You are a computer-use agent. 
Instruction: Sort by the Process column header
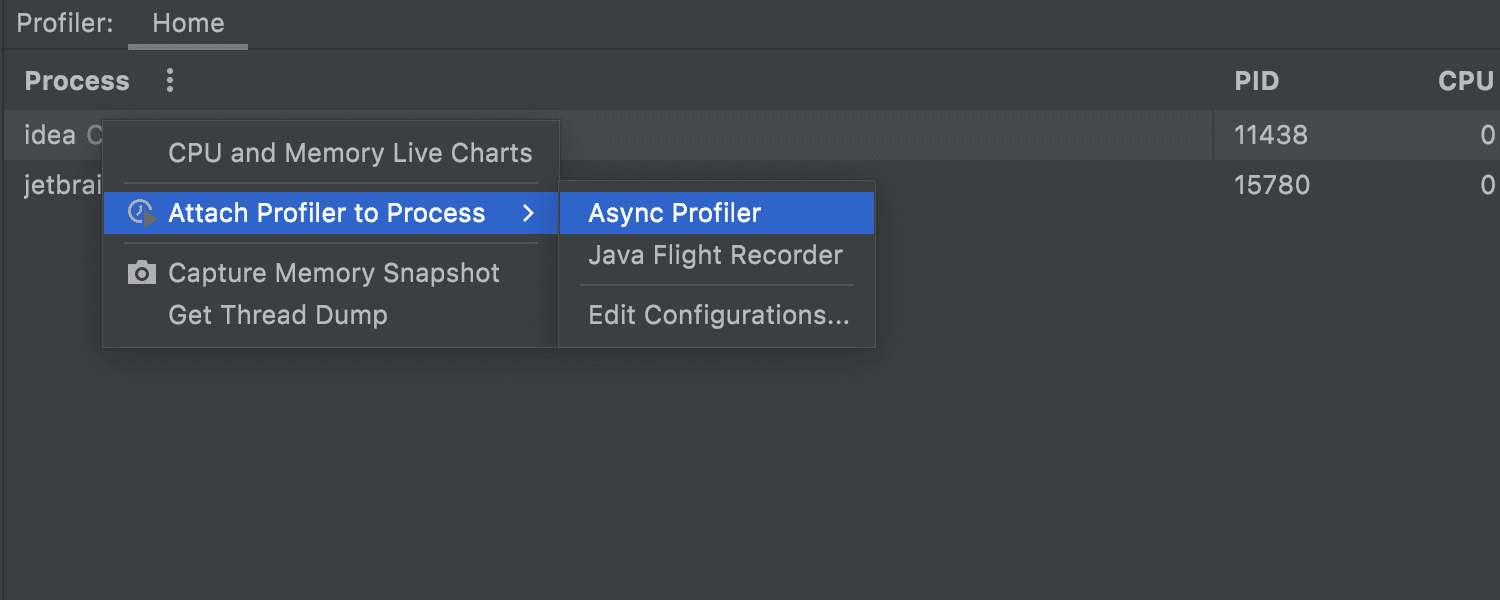[77, 81]
